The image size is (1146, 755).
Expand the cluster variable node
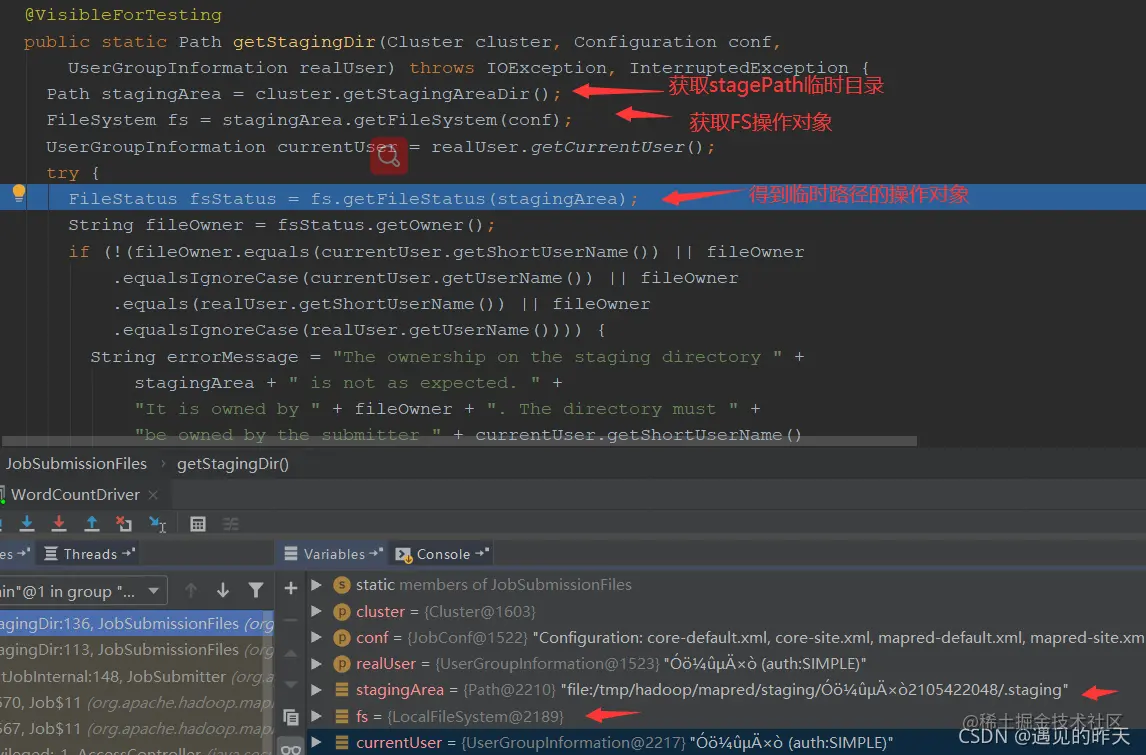(x=316, y=611)
